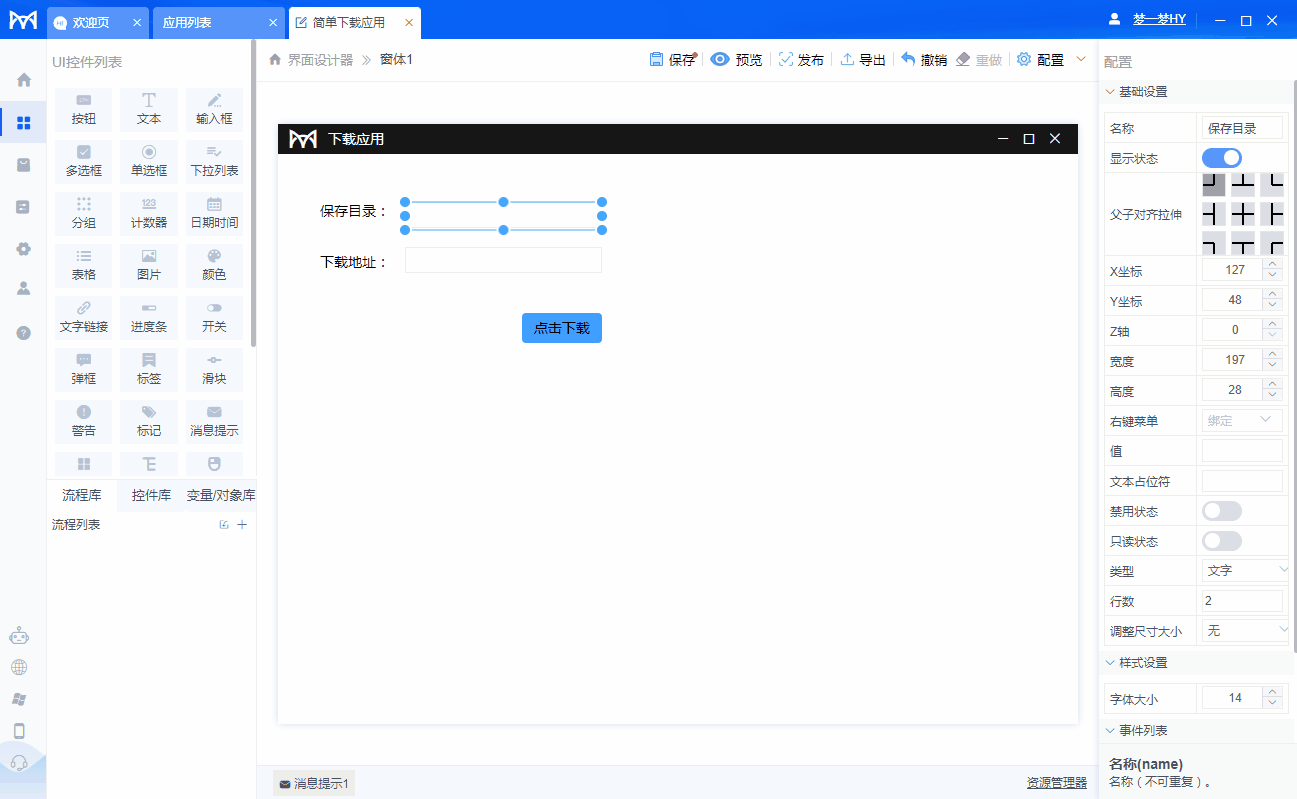This screenshot has height=799, width=1297.
Task: Add a 进度条 progress bar control
Action: click(x=149, y=317)
